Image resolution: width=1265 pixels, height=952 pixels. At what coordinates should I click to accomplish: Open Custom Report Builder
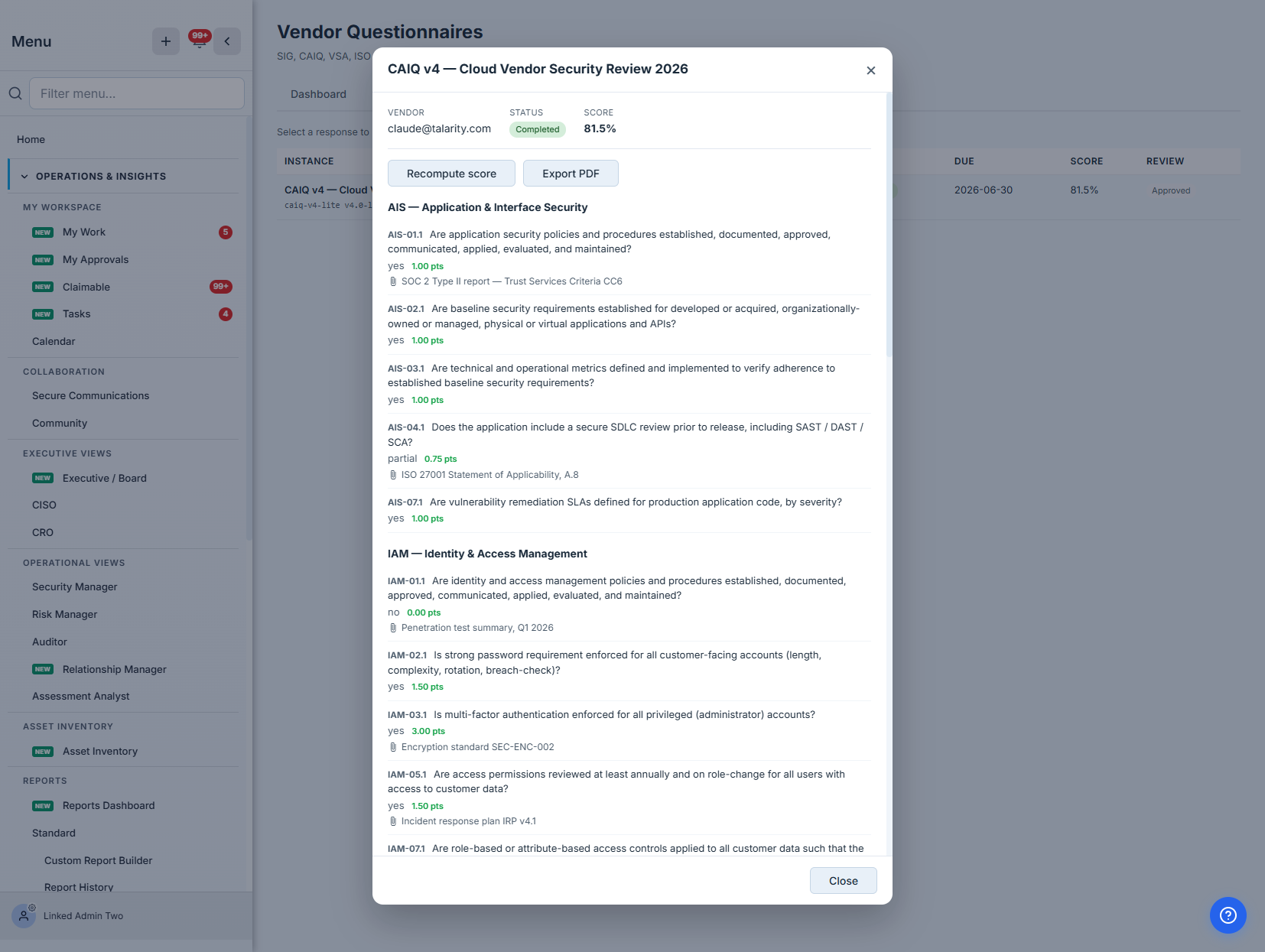tap(98, 861)
